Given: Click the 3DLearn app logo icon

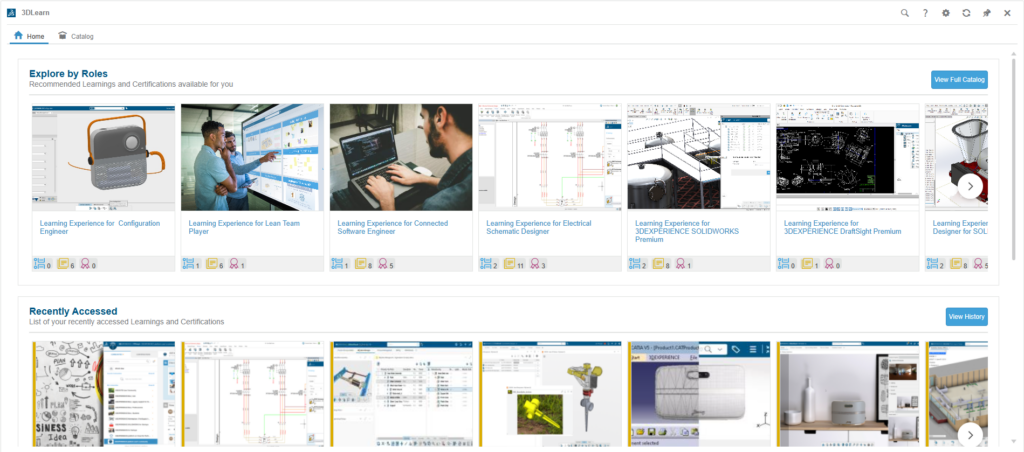Looking at the screenshot, I should 12,12.
